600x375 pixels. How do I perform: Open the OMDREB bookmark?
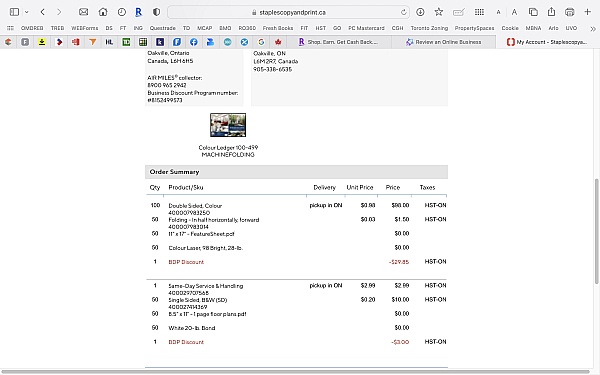click(x=32, y=28)
